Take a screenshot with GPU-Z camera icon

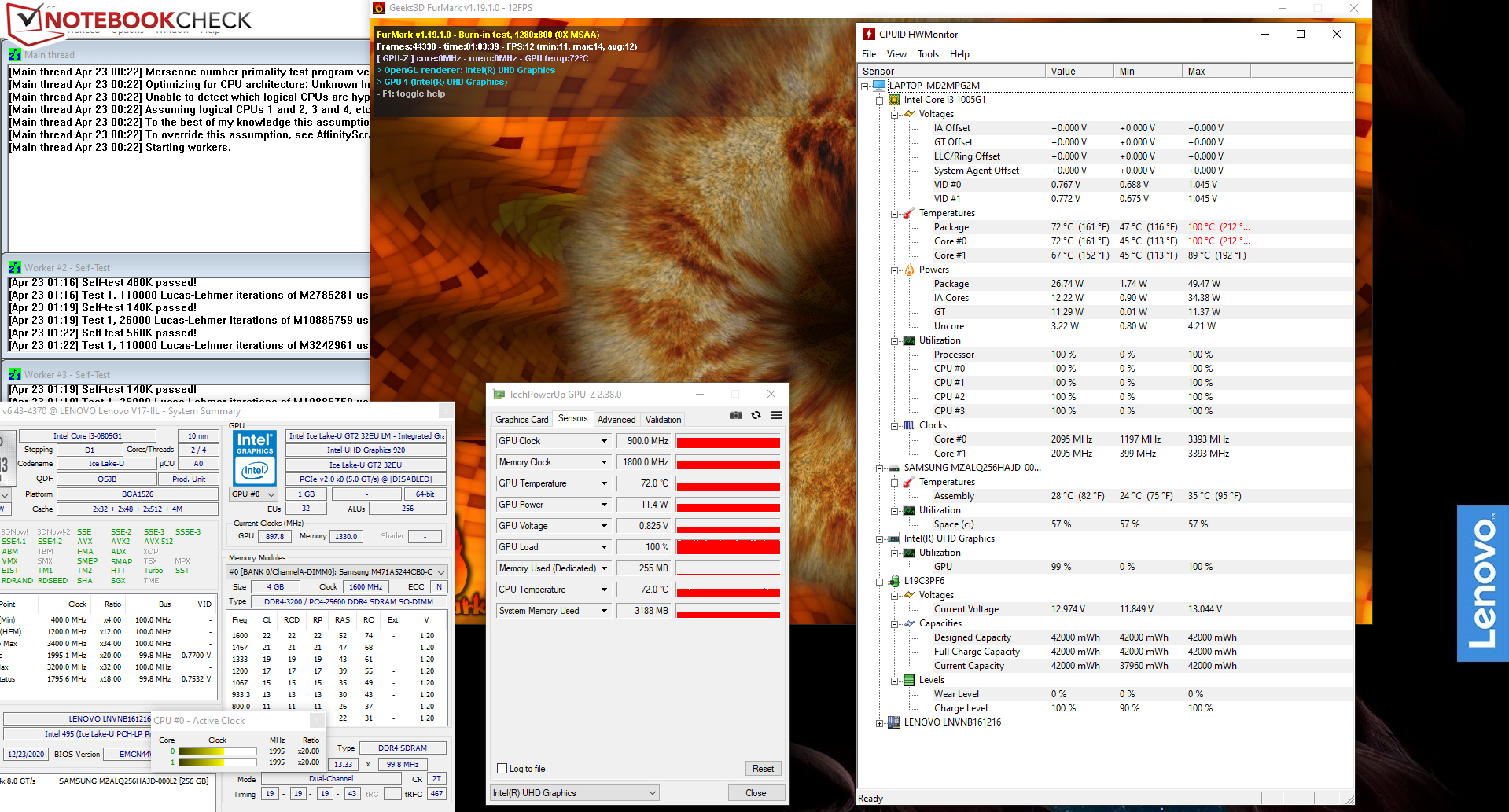point(736,415)
